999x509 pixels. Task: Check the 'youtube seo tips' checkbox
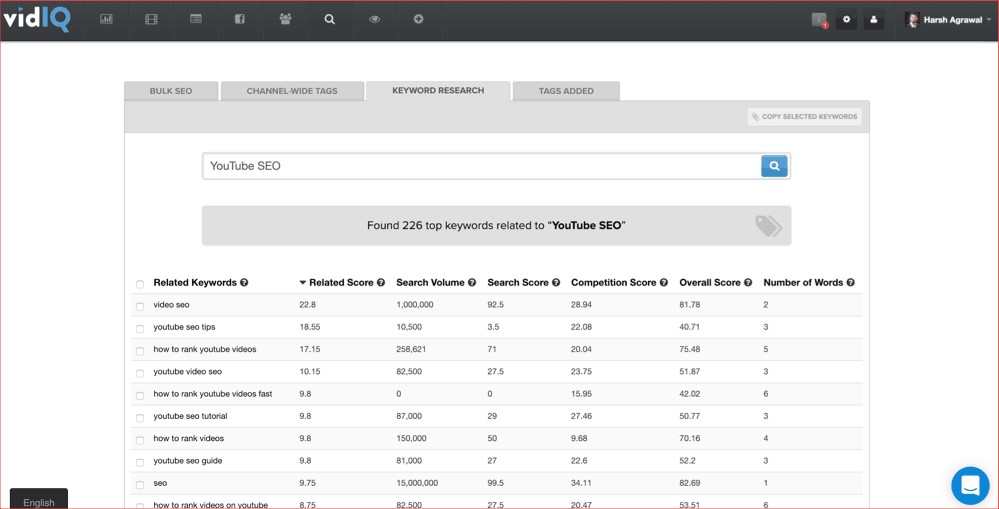(x=140, y=329)
